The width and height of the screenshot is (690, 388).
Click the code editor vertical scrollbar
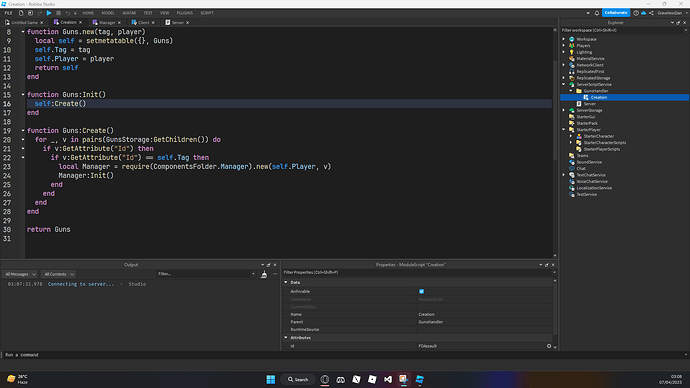point(554,110)
